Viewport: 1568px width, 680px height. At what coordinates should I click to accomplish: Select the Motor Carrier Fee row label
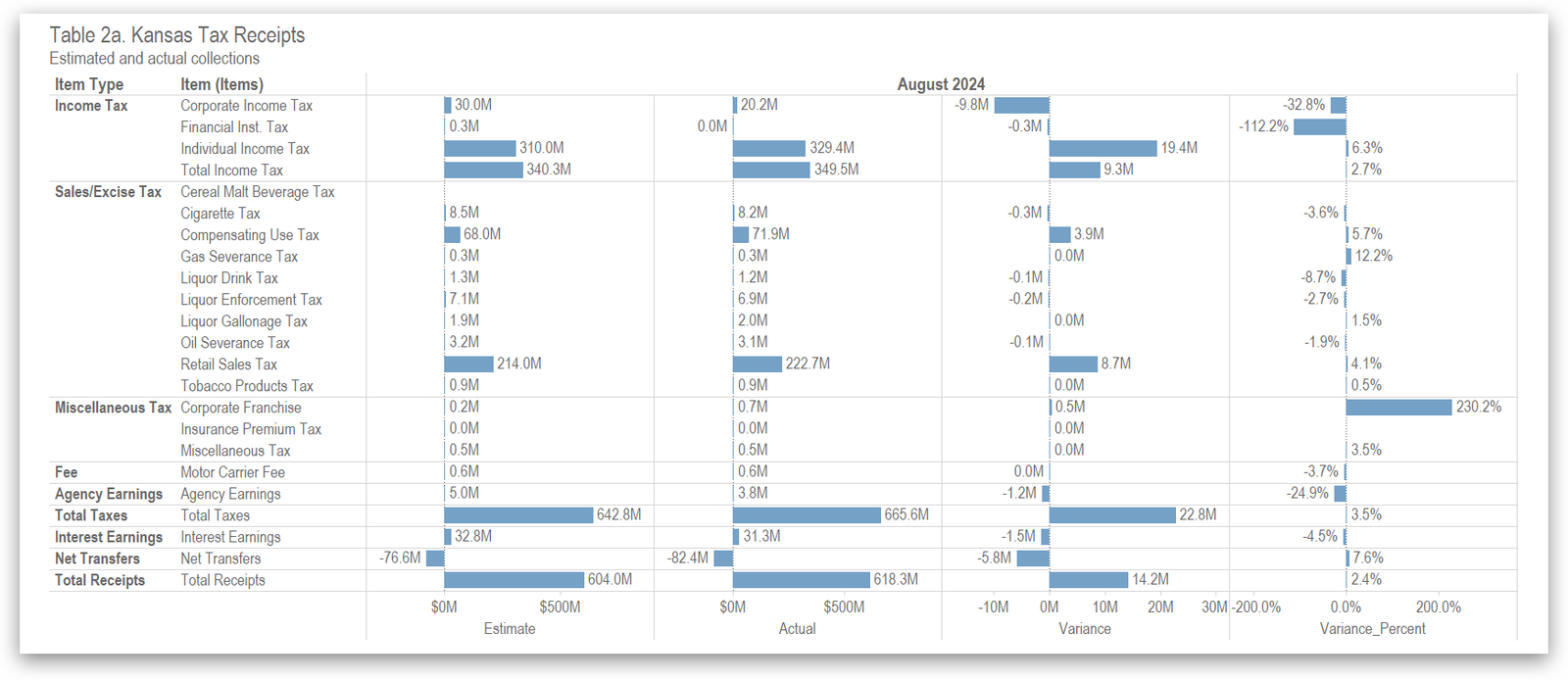coord(232,472)
